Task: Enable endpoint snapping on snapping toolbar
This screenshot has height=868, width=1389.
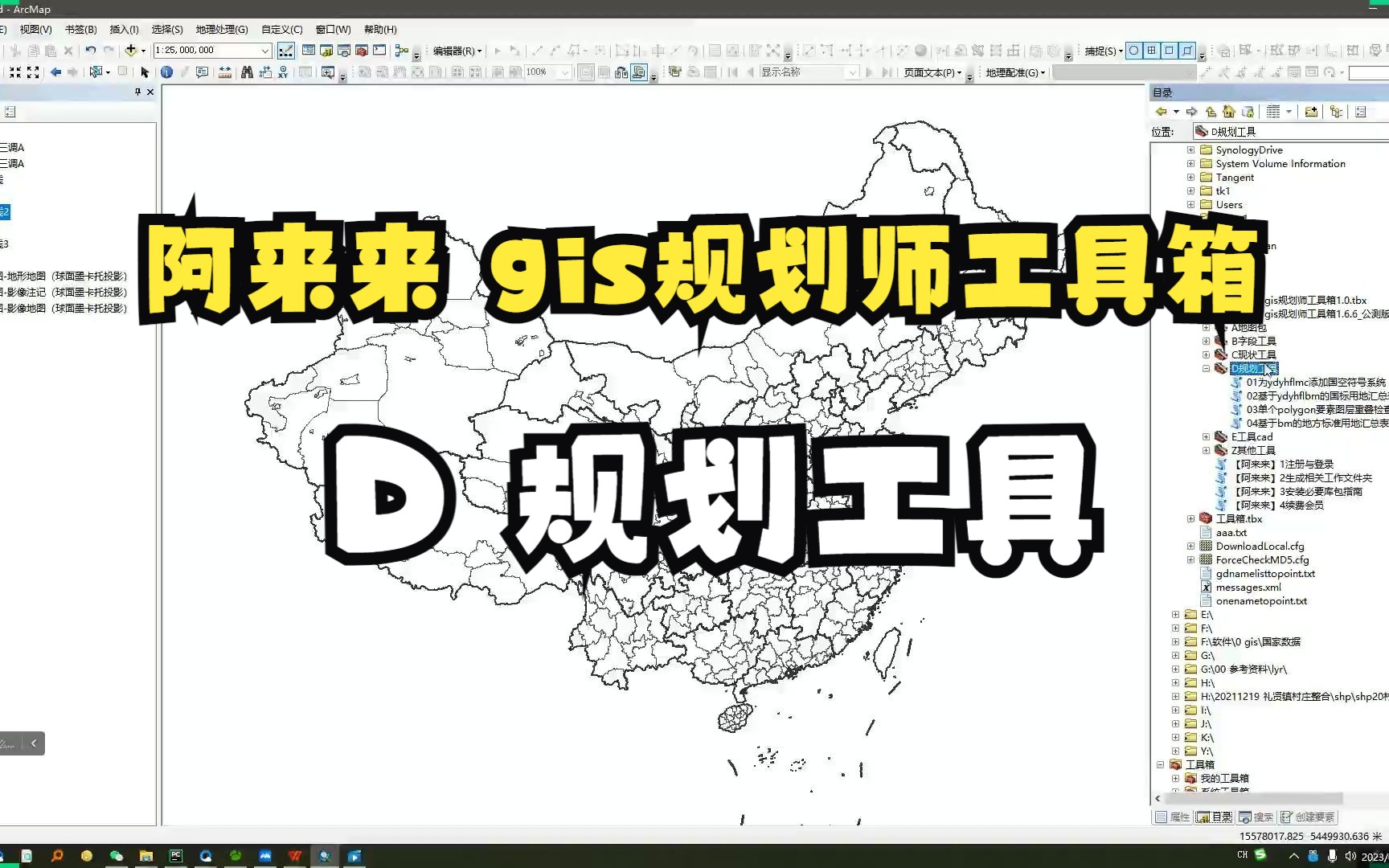Action: 1151,51
